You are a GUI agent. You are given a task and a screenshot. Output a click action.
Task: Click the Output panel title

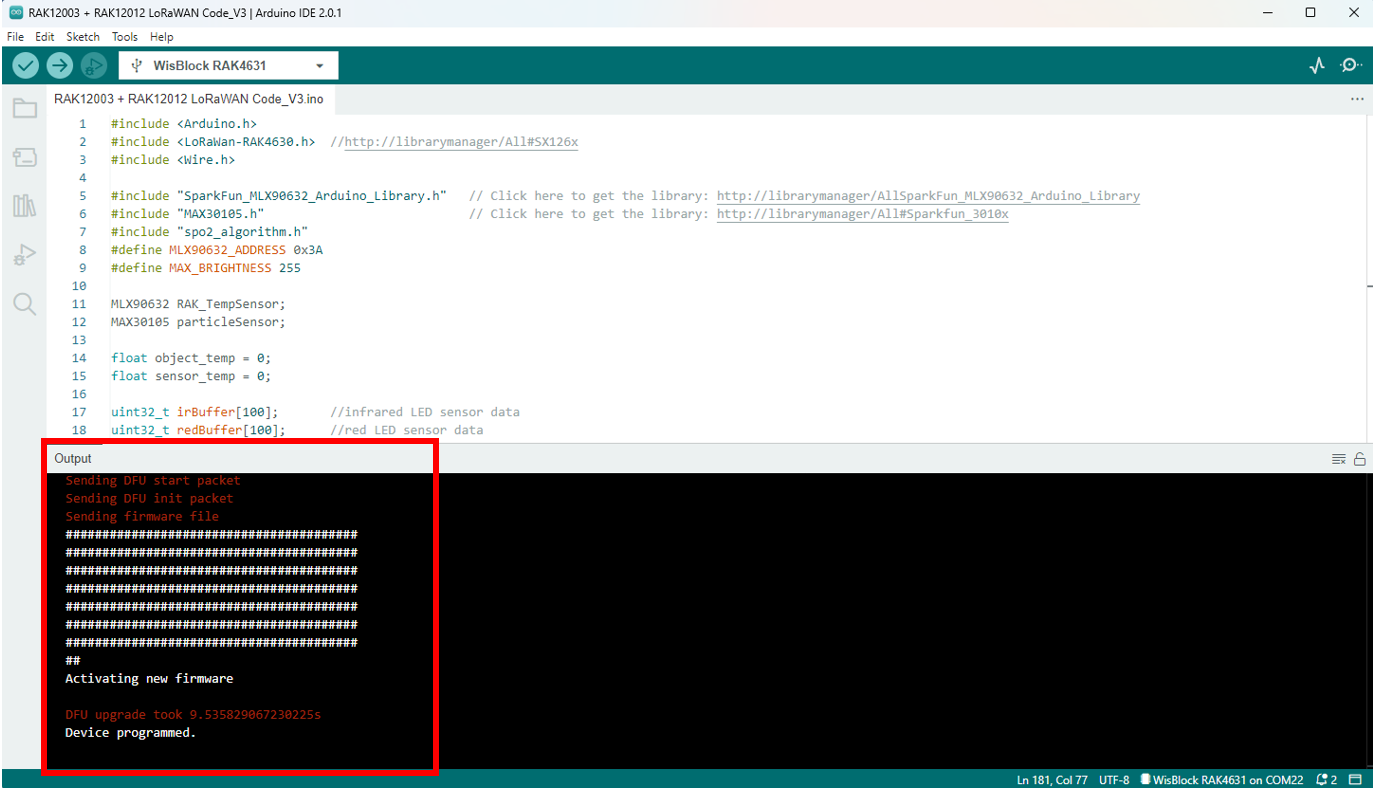tap(73, 458)
